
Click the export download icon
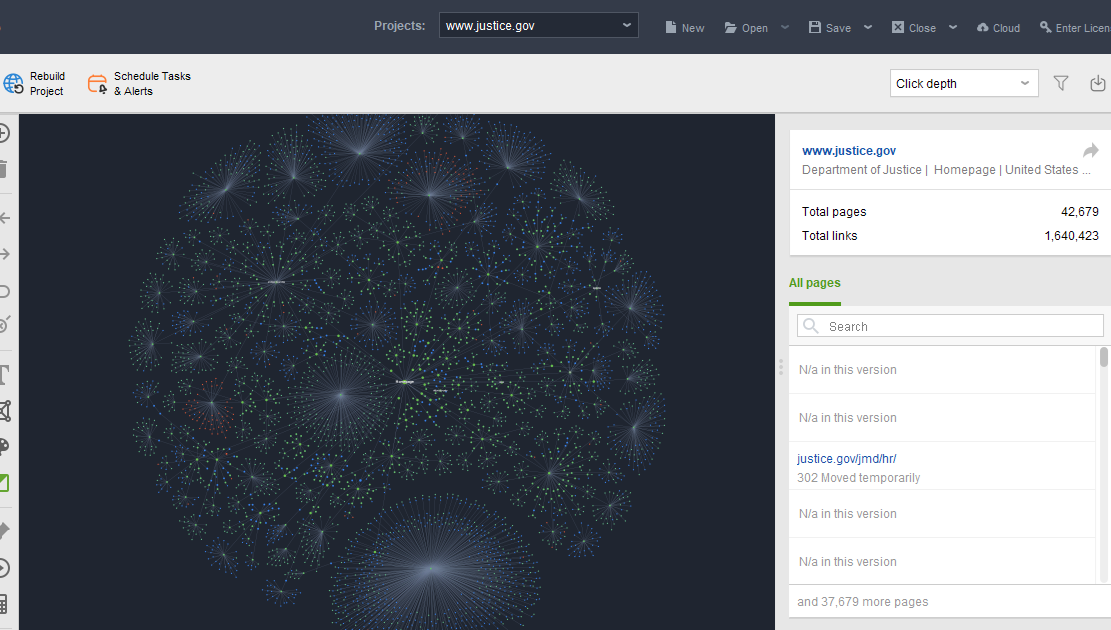coord(1098,84)
